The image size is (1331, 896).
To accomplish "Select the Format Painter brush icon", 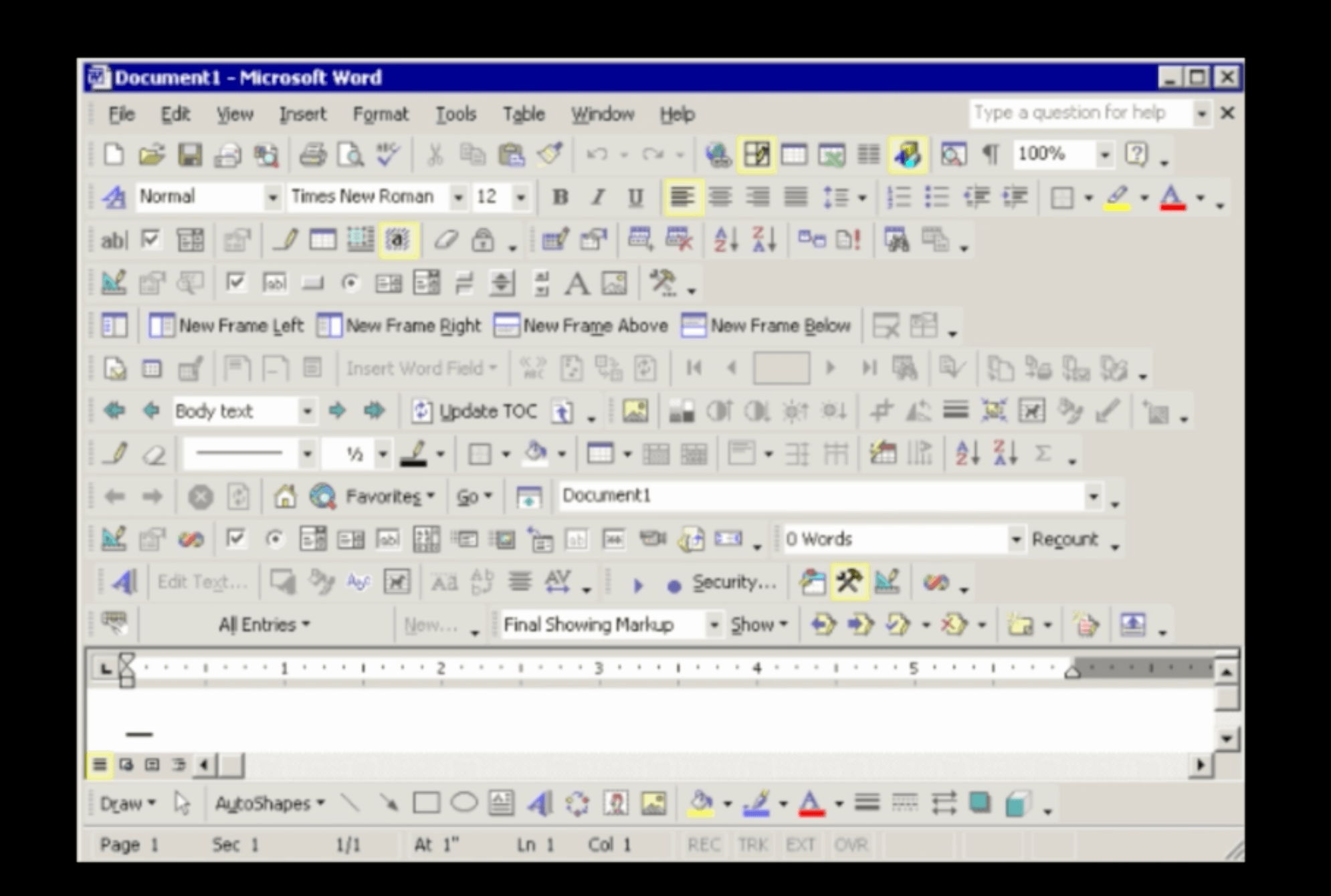I will [550, 155].
